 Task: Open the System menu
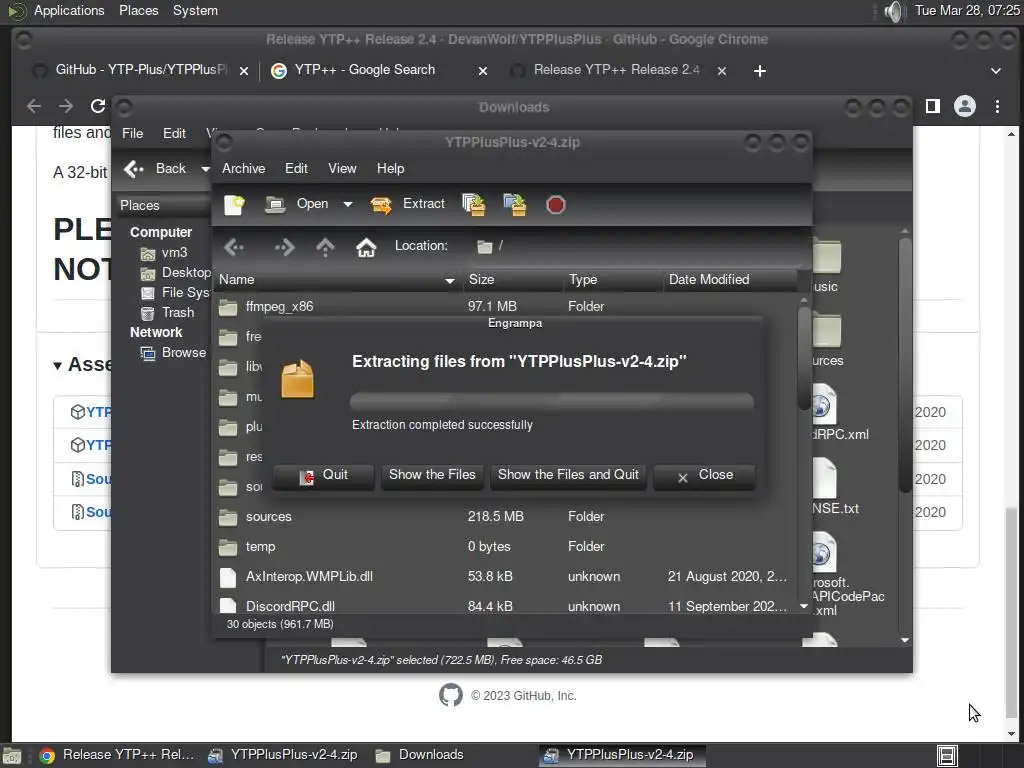pyautogui.click(x=195, y=10)
